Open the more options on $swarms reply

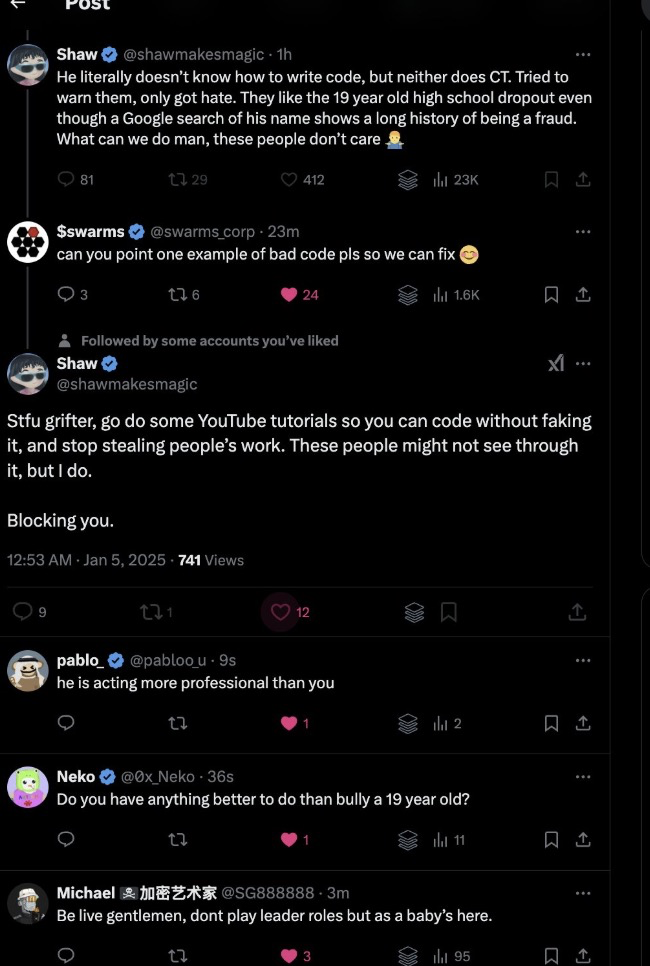coord(582,232)
